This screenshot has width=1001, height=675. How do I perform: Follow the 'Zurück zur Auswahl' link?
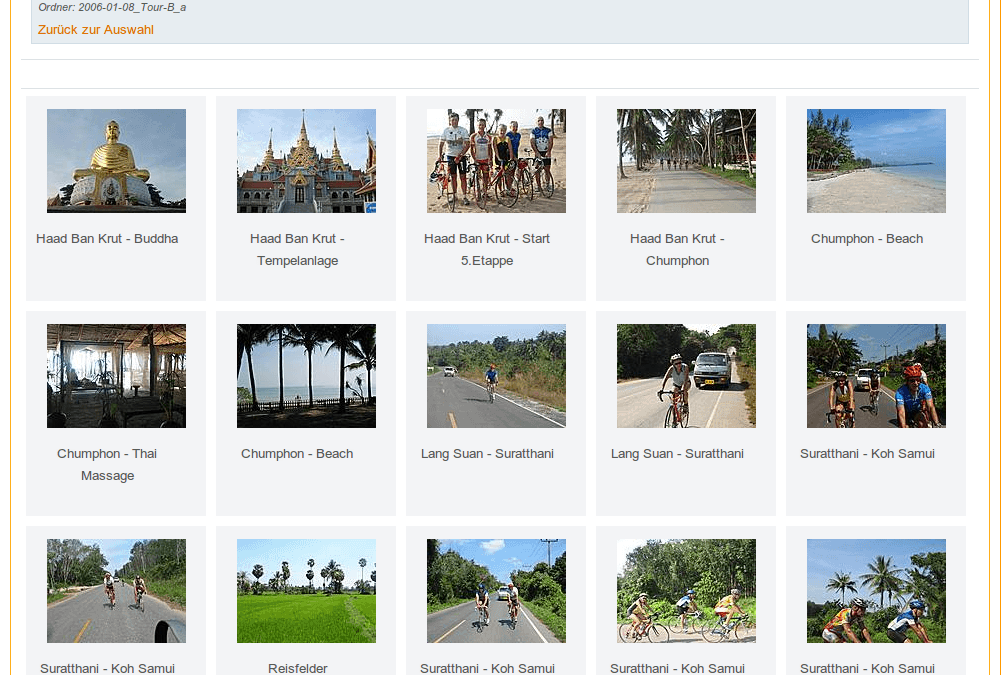point(96,29)
